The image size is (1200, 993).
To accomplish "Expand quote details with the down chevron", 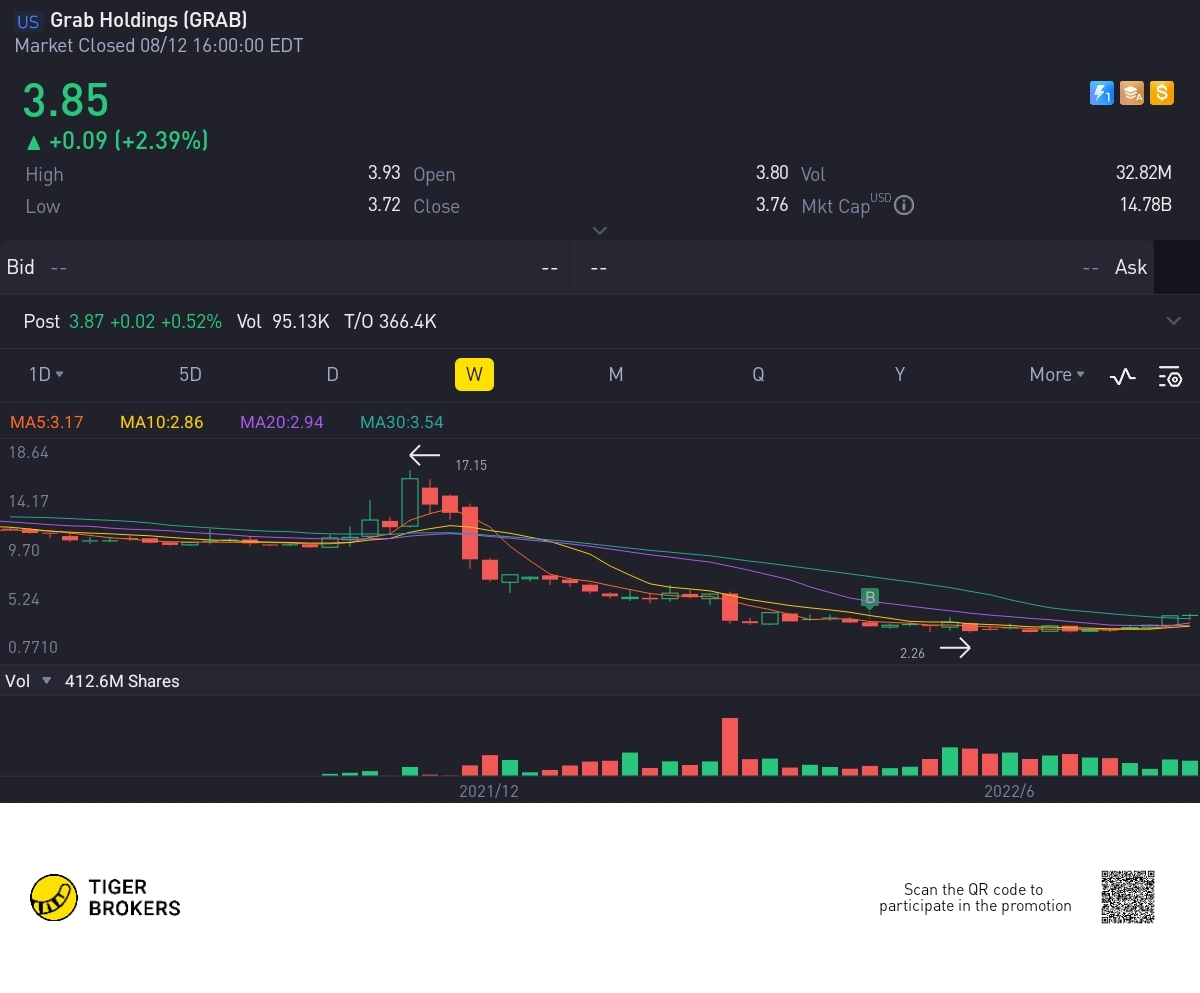I will (600, 230).
